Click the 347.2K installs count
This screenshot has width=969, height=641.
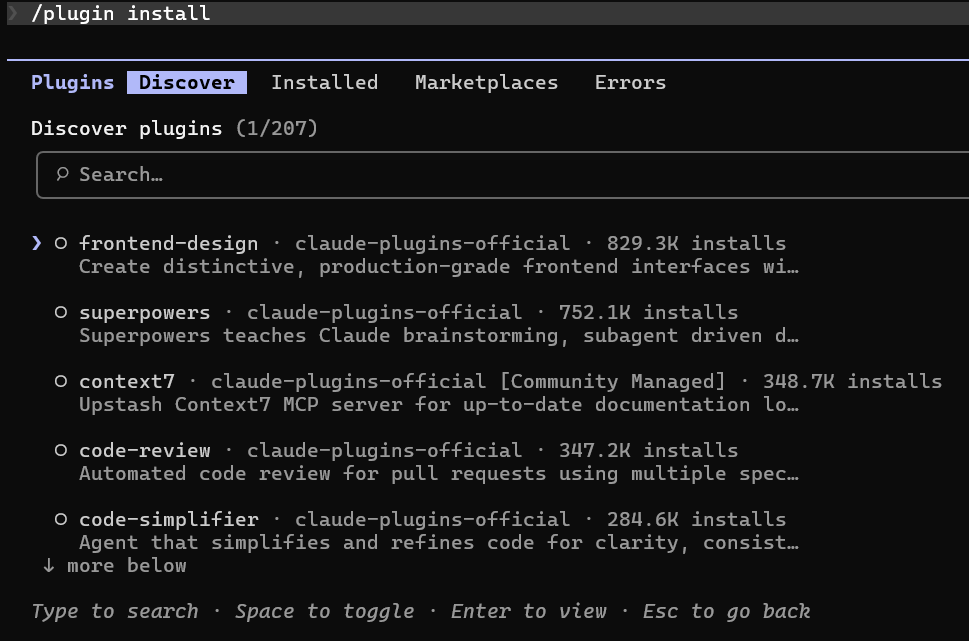tap(648, 451)
